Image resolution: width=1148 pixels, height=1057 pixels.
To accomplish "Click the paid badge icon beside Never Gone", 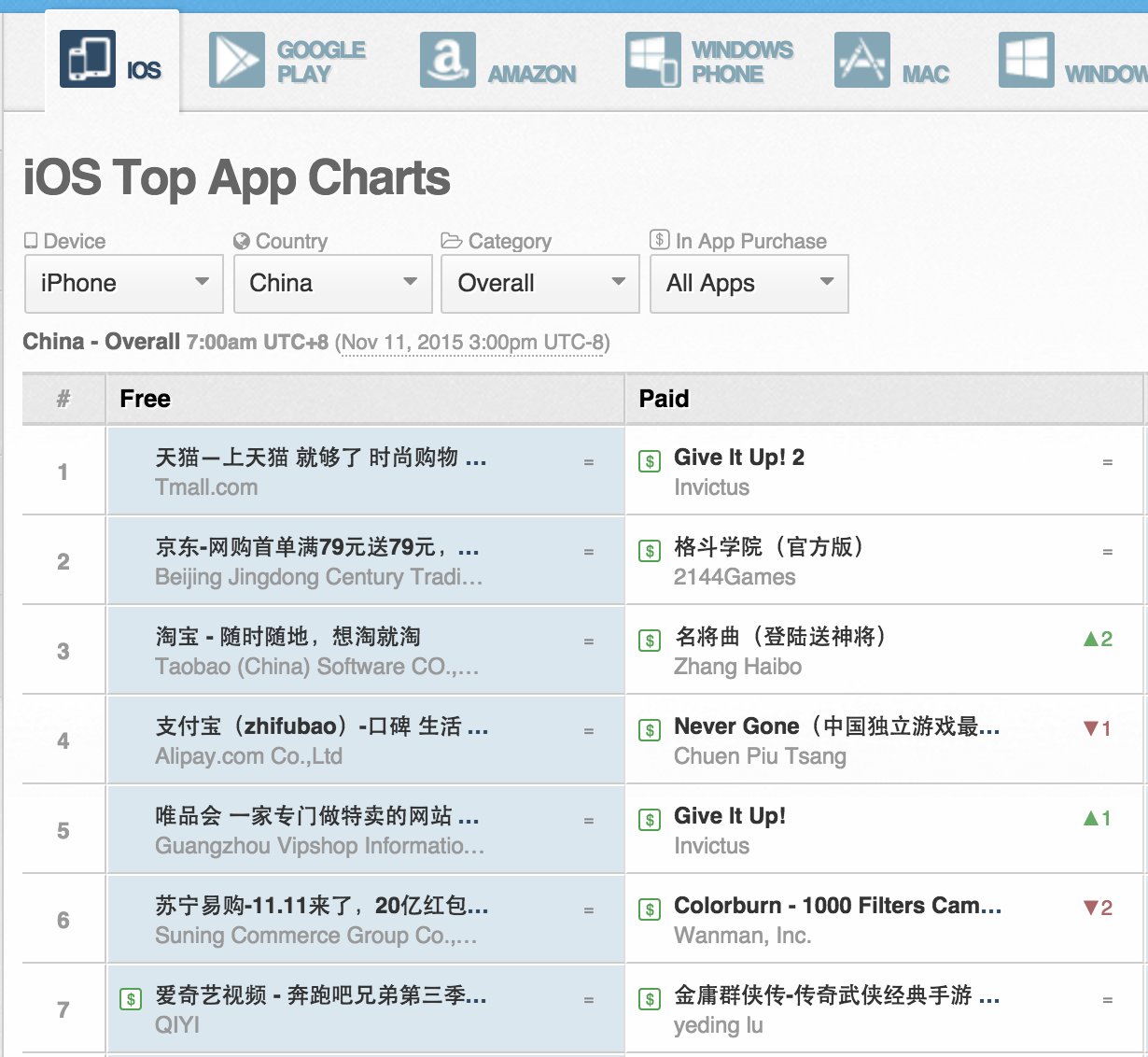I will 650,730.
